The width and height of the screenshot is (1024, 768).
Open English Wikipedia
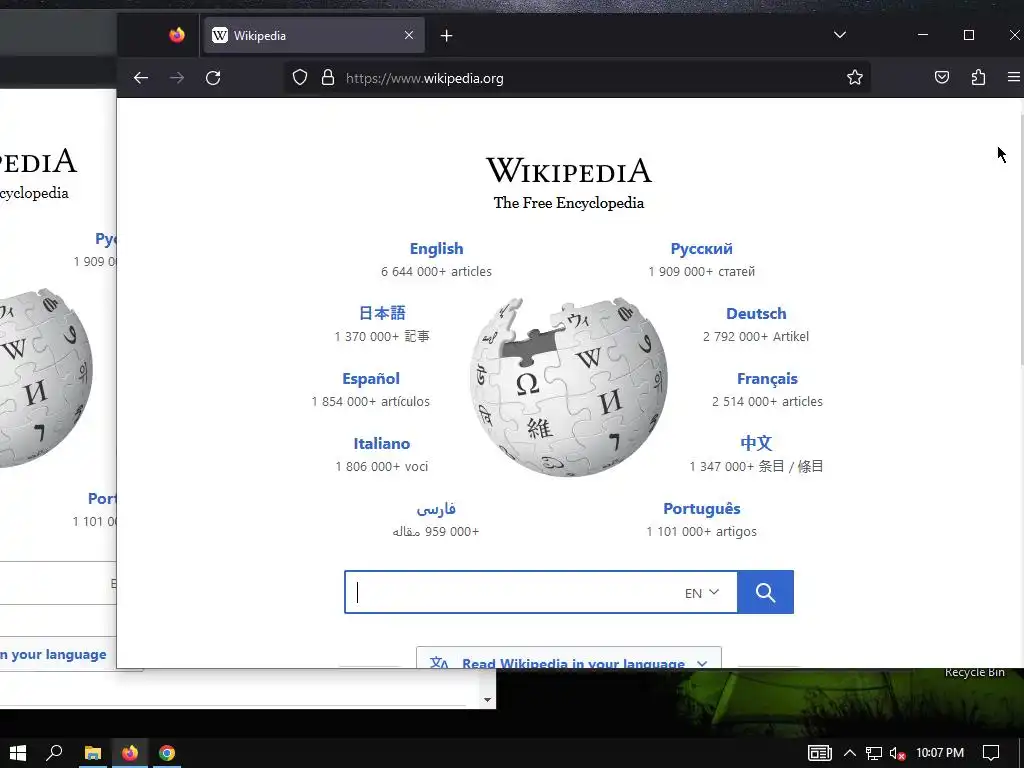[x=436, y=249]
